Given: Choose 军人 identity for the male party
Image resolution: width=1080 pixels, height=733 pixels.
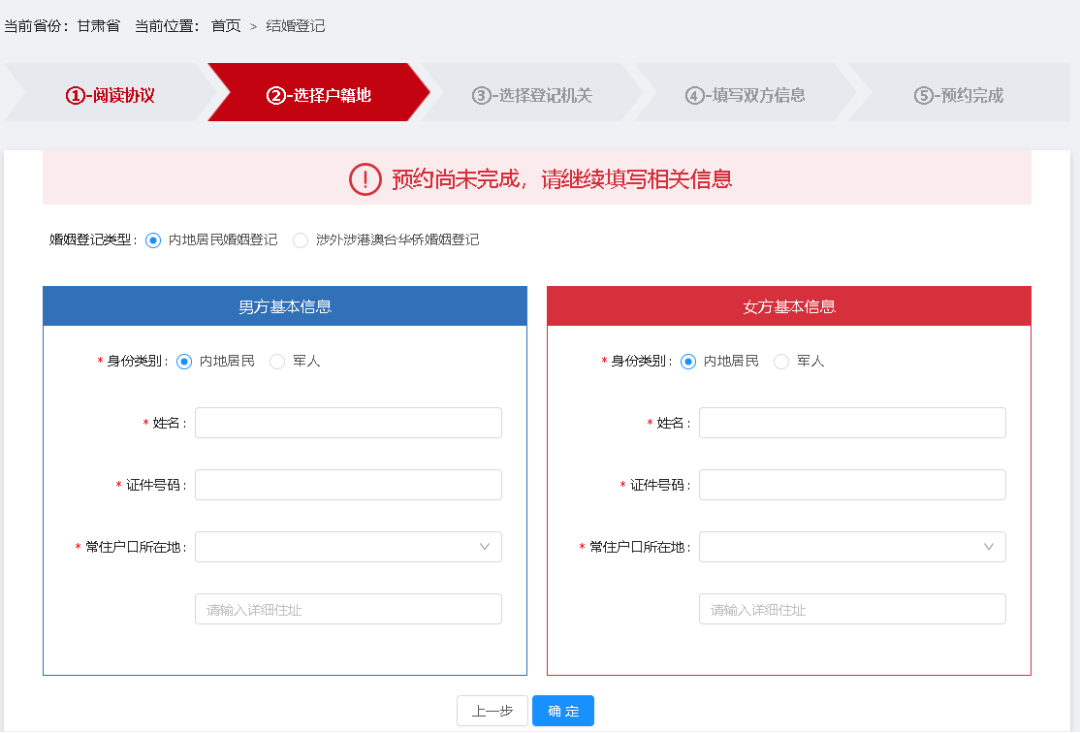Looking at the screenshot, I should point(278,362).
